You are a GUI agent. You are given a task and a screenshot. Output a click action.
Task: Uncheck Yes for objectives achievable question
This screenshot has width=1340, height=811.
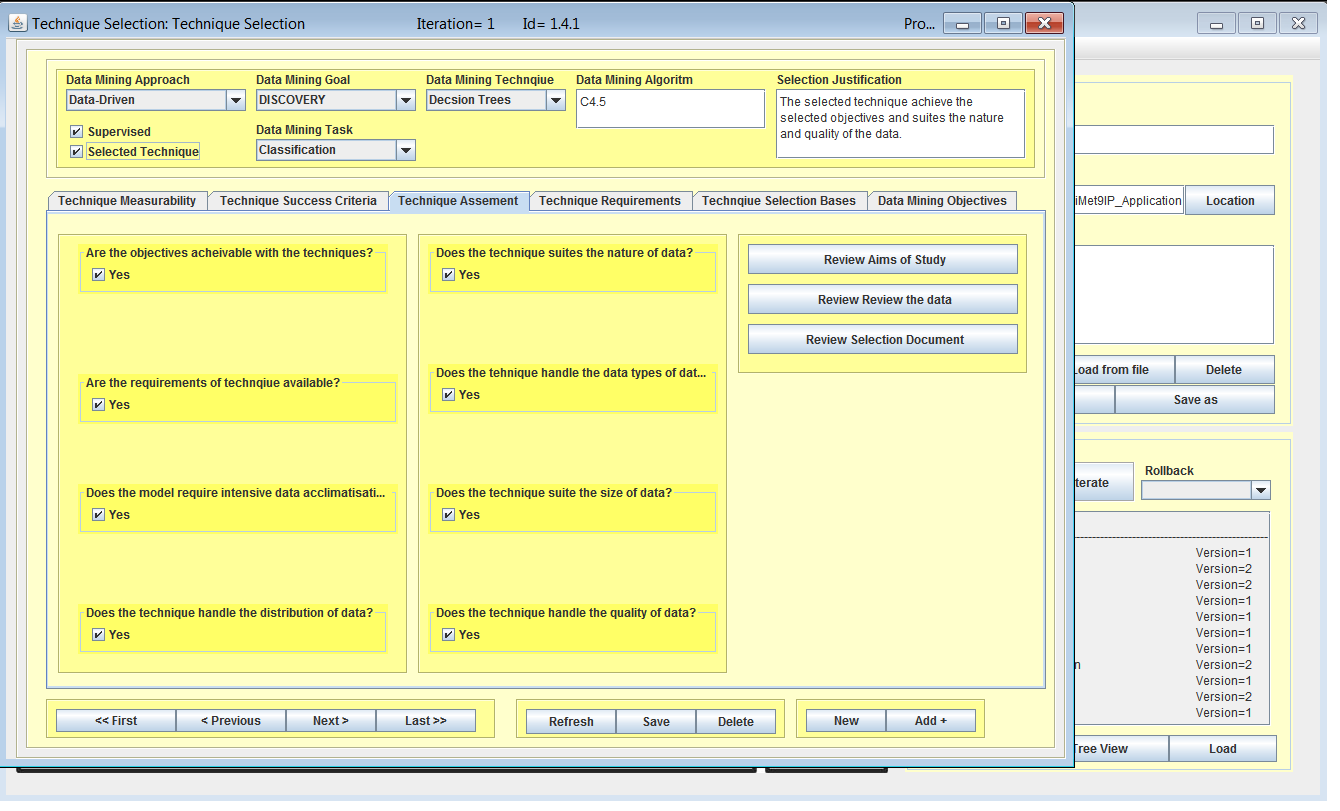(x=99, y=275)
